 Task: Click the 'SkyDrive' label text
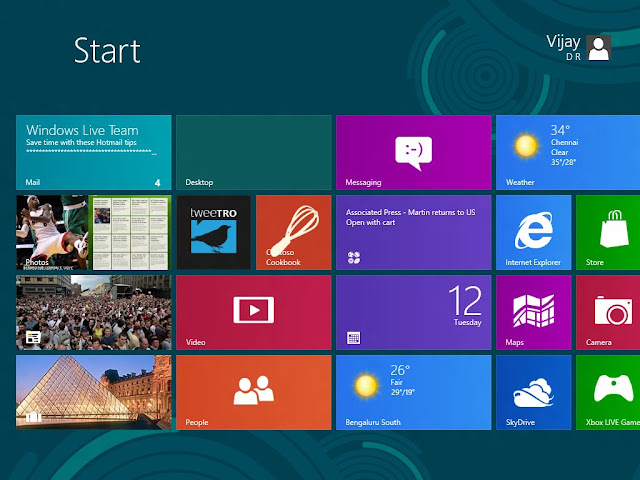(x=520, y=422)
